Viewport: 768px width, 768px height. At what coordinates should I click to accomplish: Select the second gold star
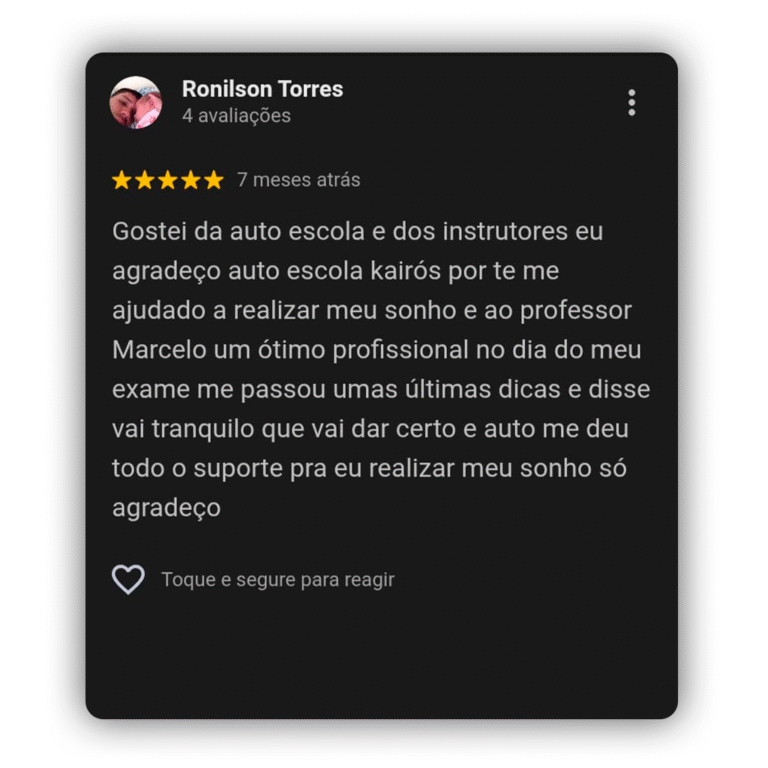point(144,180)
